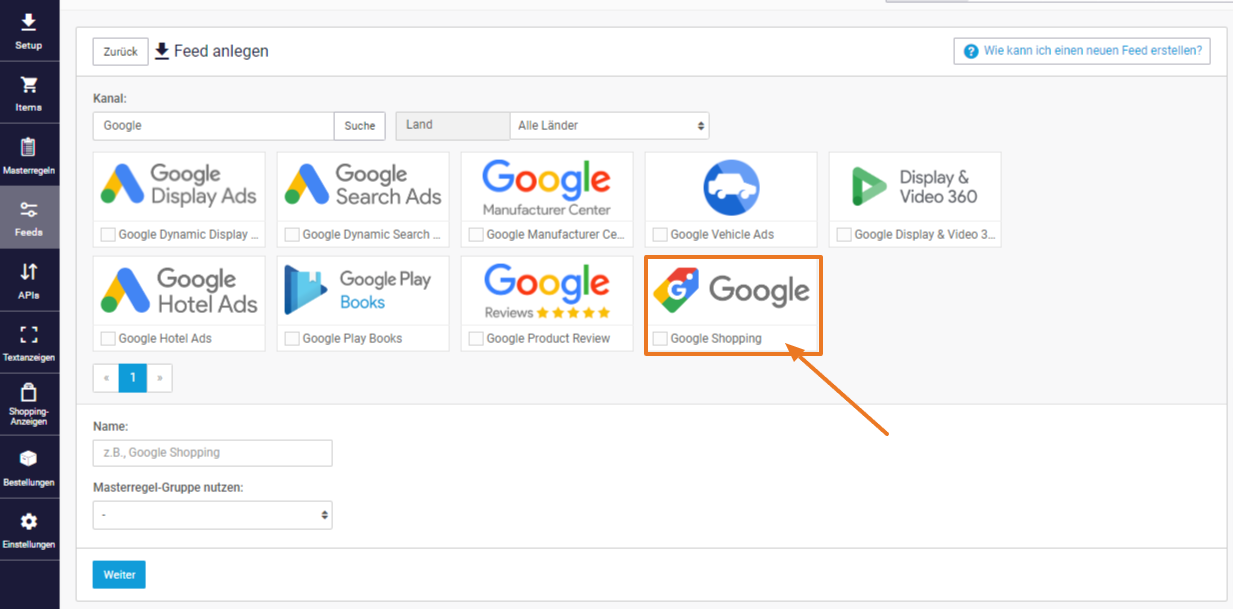The height and width of the screenshot is (609, 1233).
Task: Tick the Google Vehicle Ads checkbox
Action: [660, 235]
